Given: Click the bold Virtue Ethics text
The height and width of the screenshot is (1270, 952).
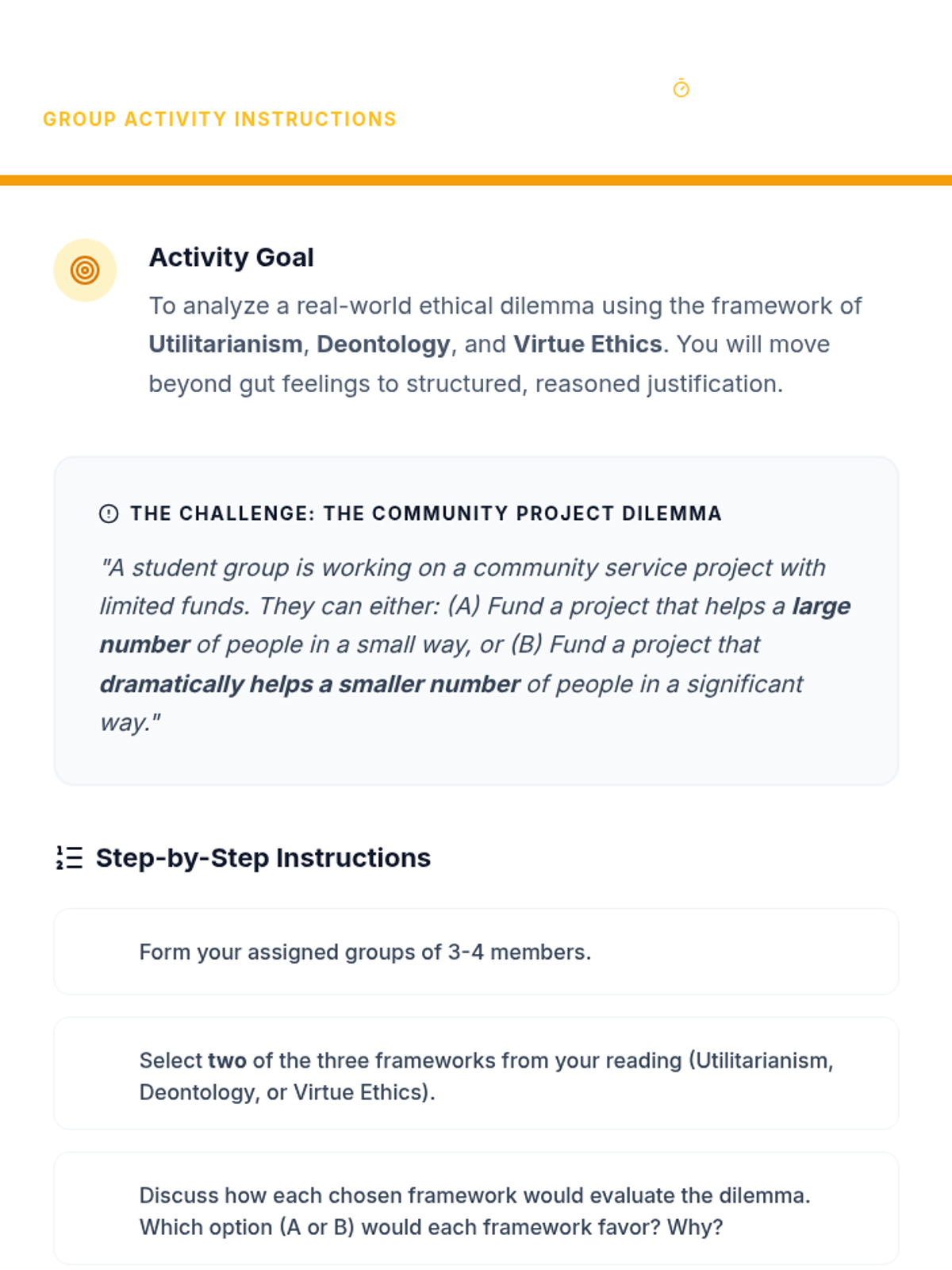Looking at the screenshot, I should point(587,344).
